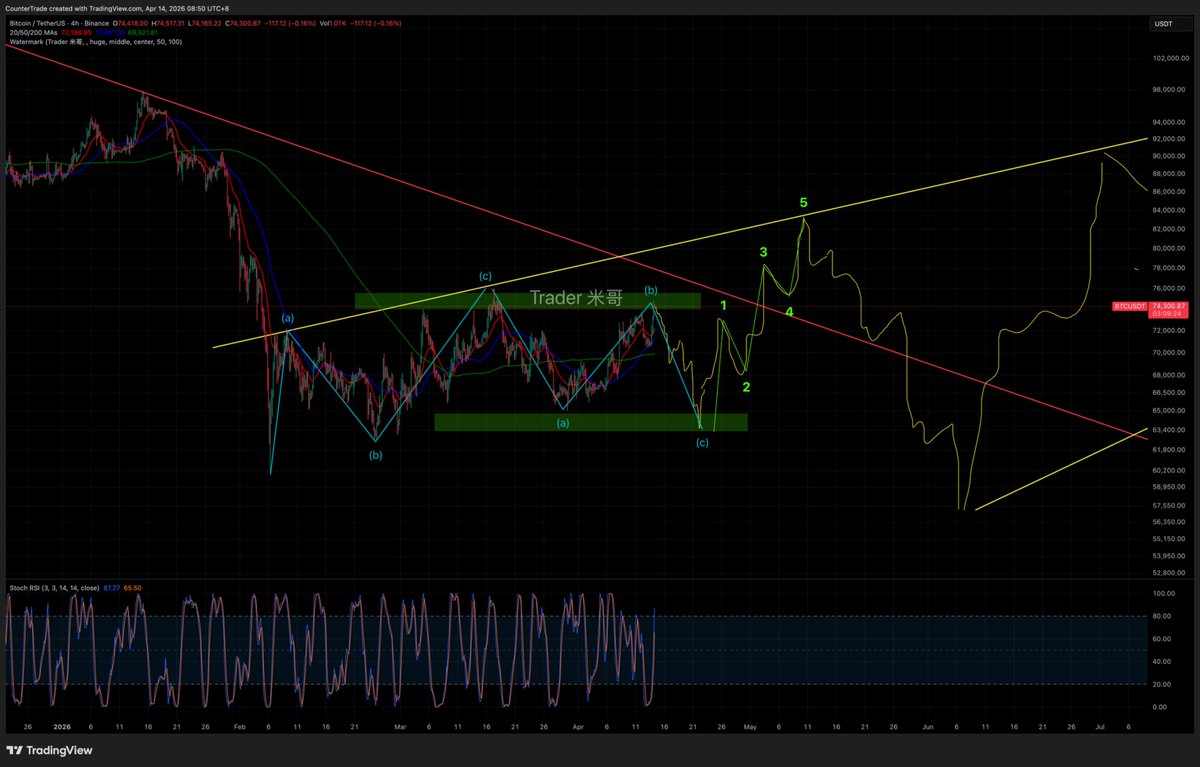Click the Stoch RSI indicator legend

(x=54, y=588)
